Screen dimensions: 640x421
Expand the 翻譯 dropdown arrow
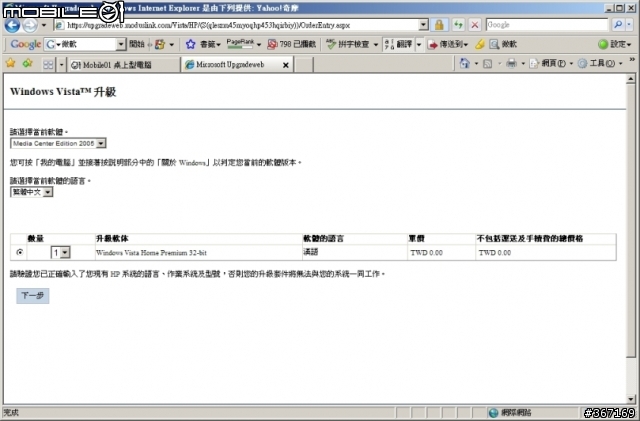point(419,44)
